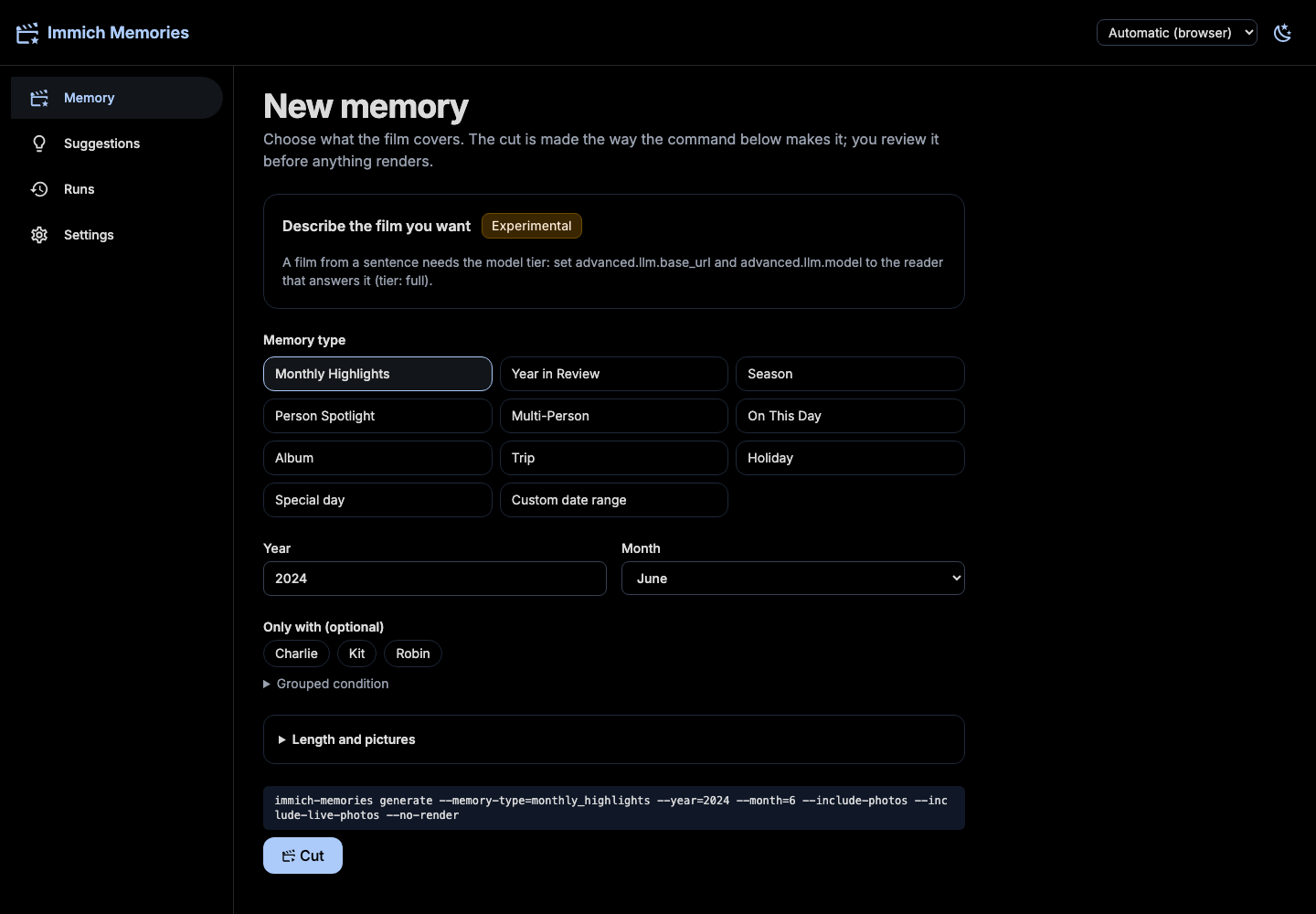Toggle the Charlie person filter chip

click(296, 654)
